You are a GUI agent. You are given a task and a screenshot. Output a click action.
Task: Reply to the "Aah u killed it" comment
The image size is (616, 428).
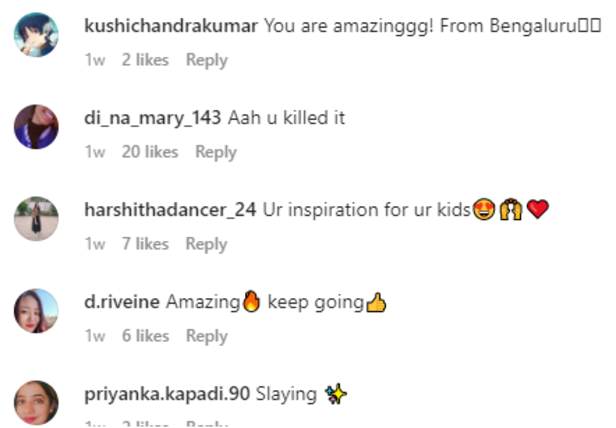point(216,152)
